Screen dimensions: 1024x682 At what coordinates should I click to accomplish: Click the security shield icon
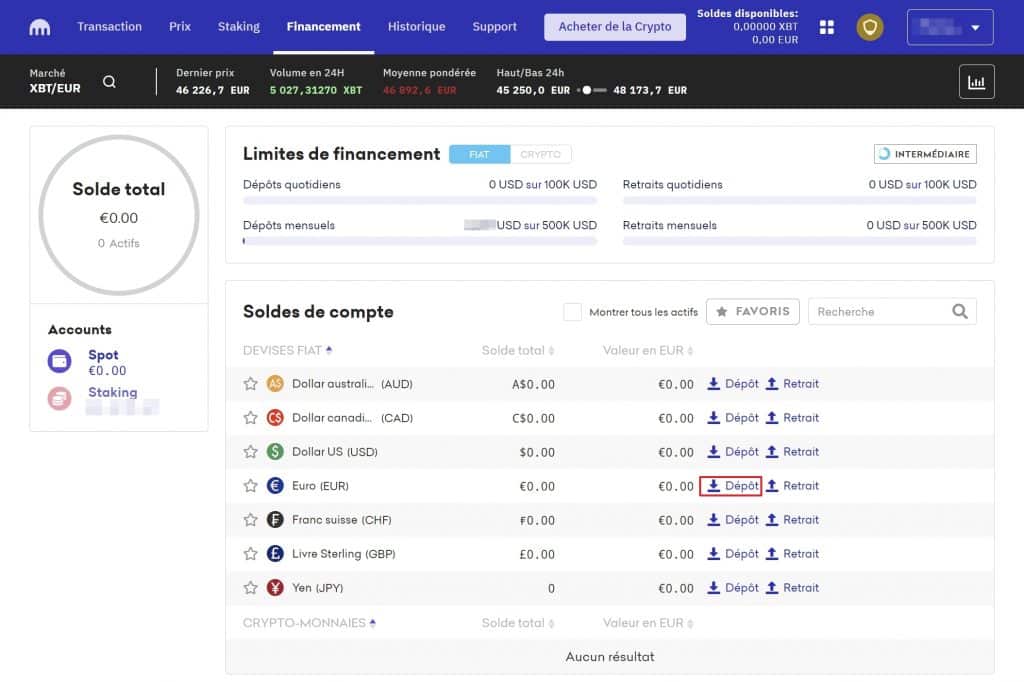869,27
